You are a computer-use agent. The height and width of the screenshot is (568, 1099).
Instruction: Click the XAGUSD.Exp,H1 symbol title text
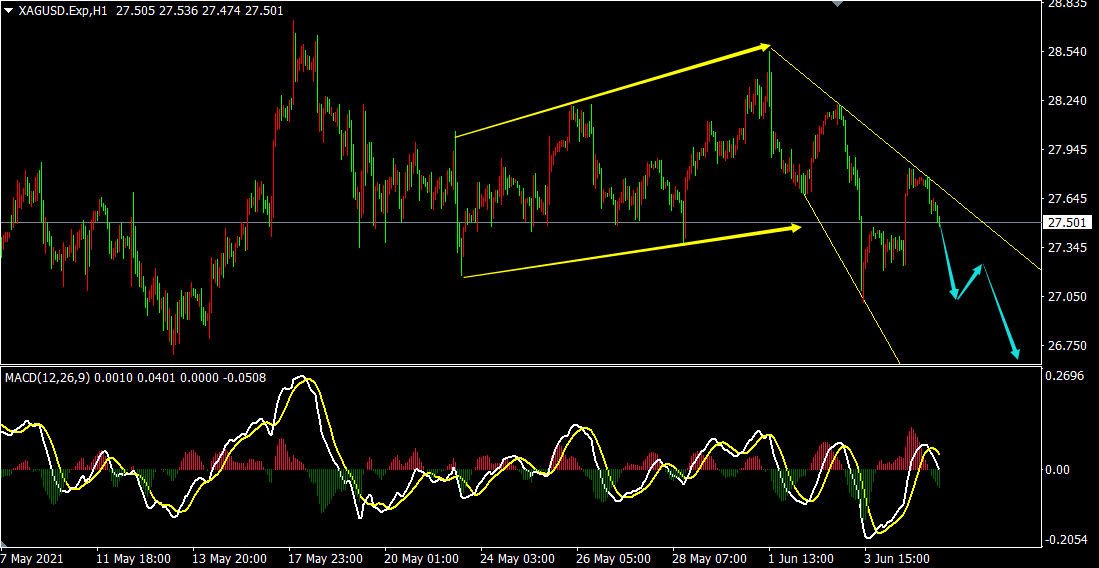(x=63, y=9)
